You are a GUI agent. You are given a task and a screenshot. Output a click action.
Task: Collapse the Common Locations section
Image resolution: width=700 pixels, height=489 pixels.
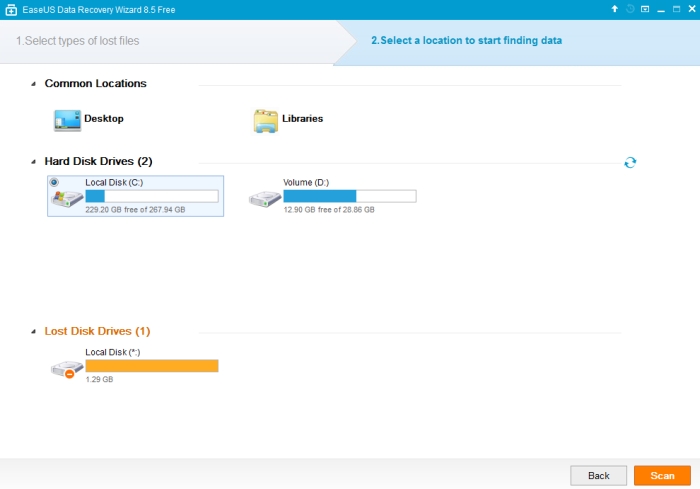click(33, 84)
